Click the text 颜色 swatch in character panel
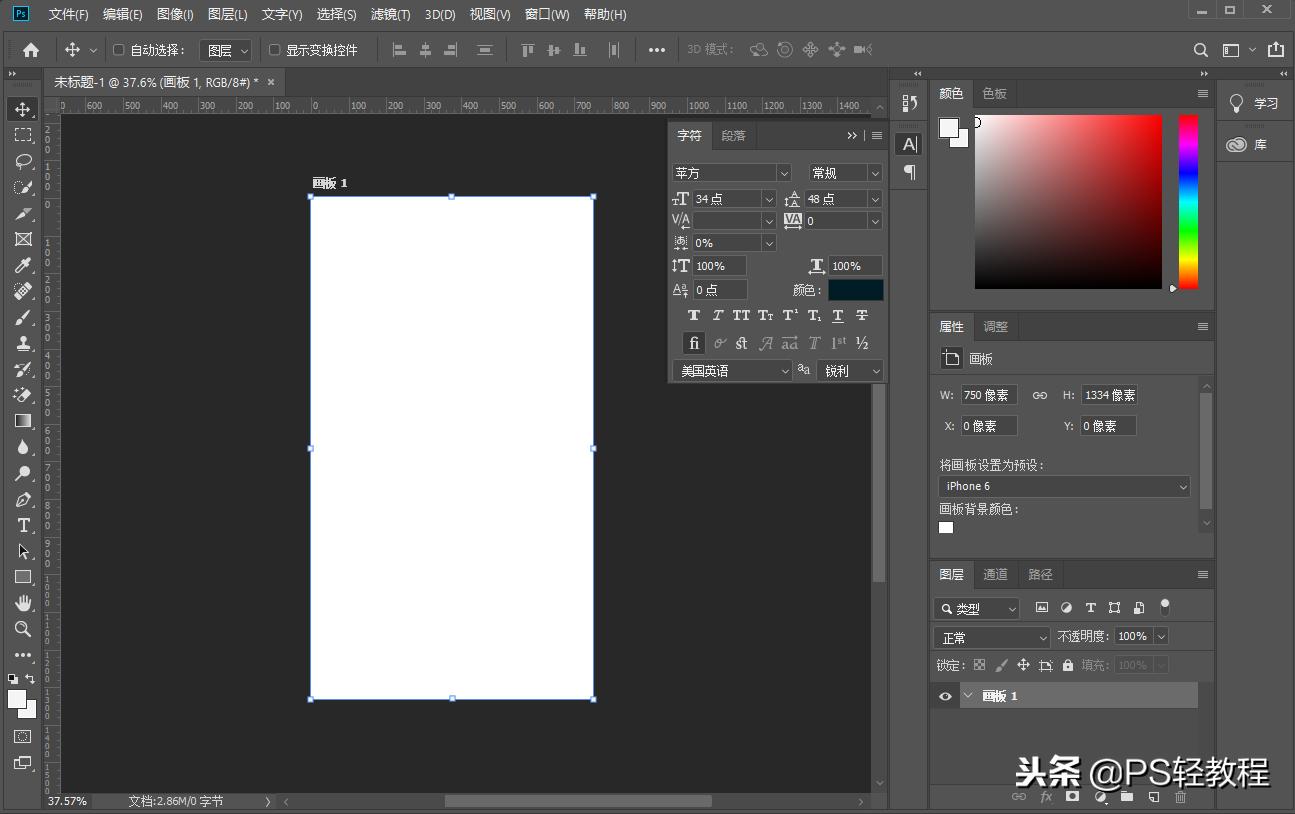The image size is (1295, 814). pos(855,290)
